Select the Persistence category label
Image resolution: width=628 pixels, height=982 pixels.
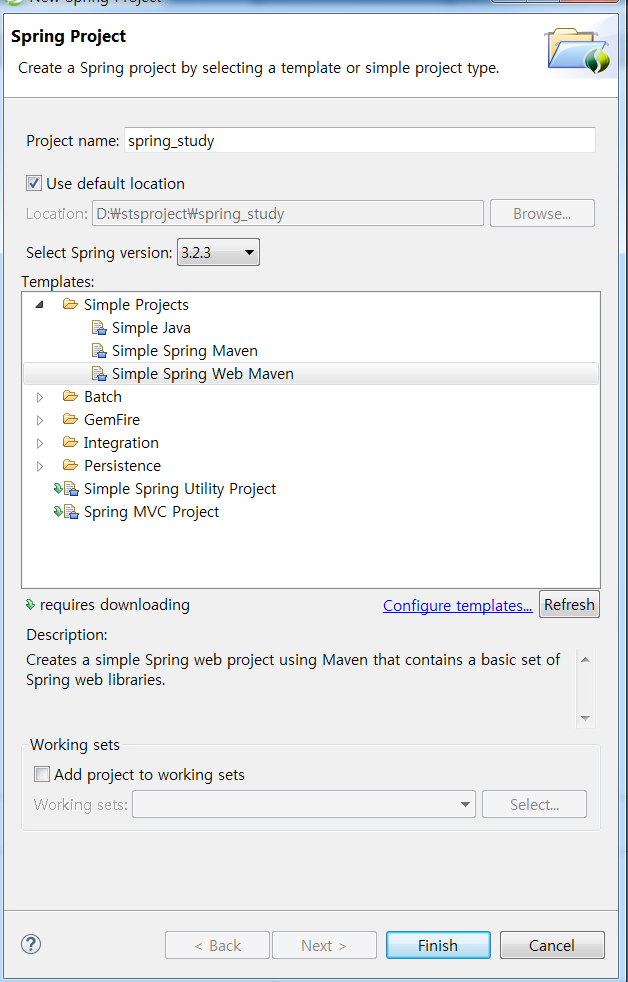[122, 465]
